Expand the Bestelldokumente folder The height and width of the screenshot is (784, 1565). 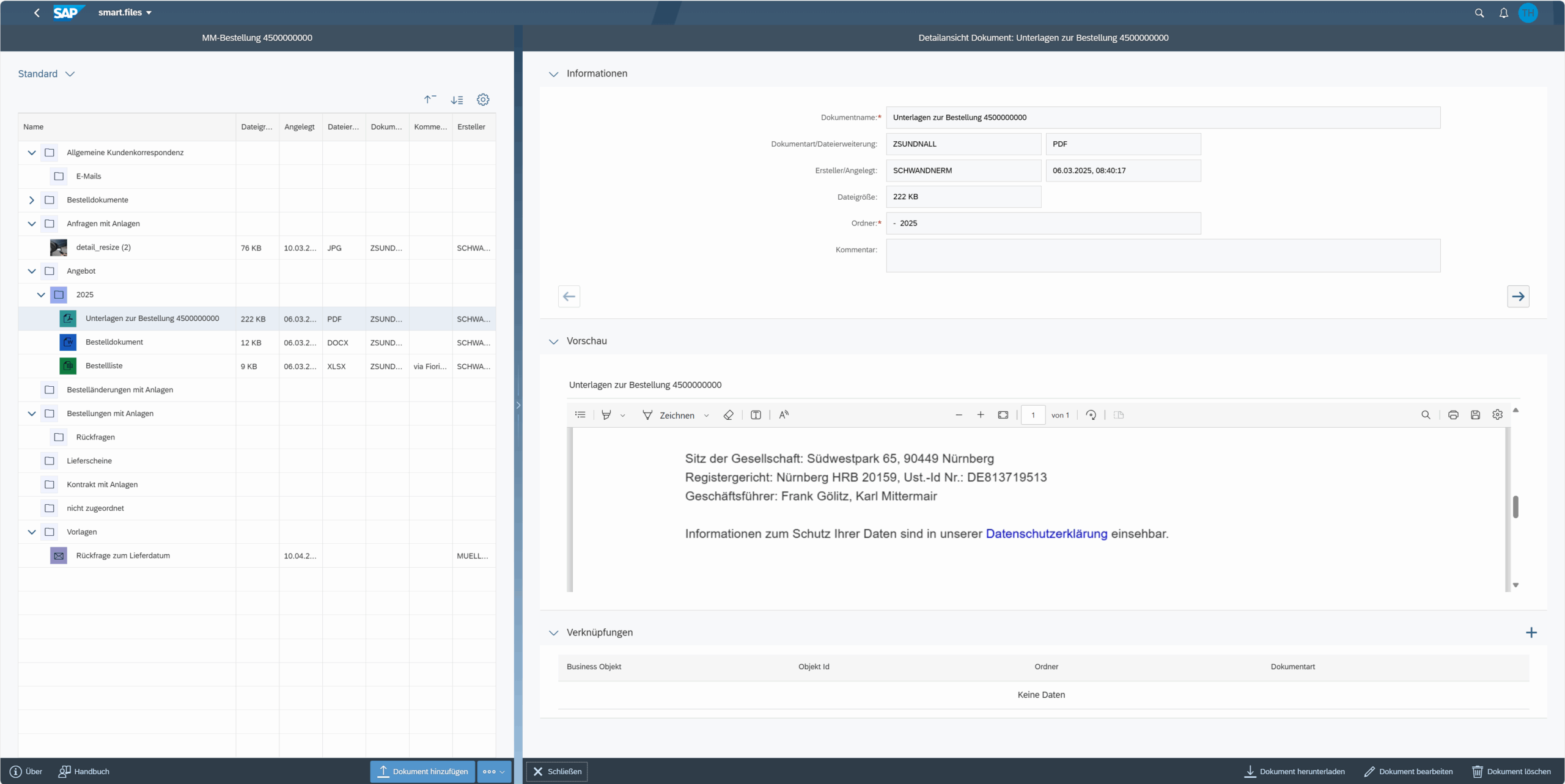coord(32,200)
